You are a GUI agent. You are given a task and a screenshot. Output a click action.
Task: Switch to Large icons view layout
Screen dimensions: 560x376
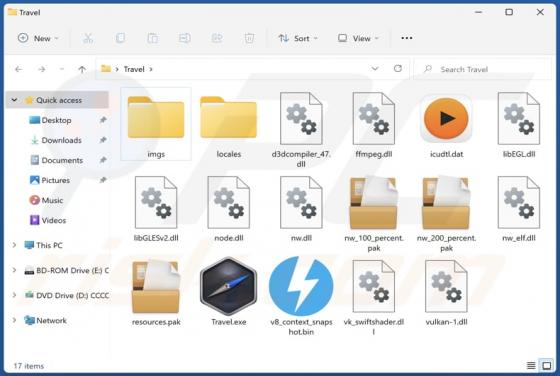[546, 365]
